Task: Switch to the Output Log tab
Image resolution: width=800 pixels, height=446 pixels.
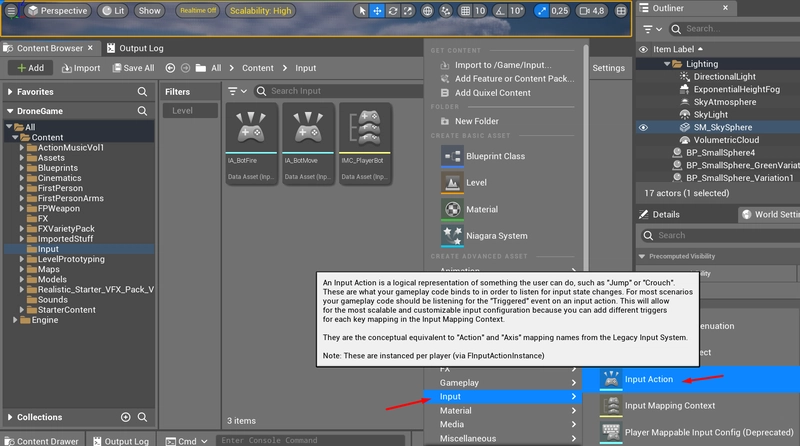Action: click(x=135, y=48)
